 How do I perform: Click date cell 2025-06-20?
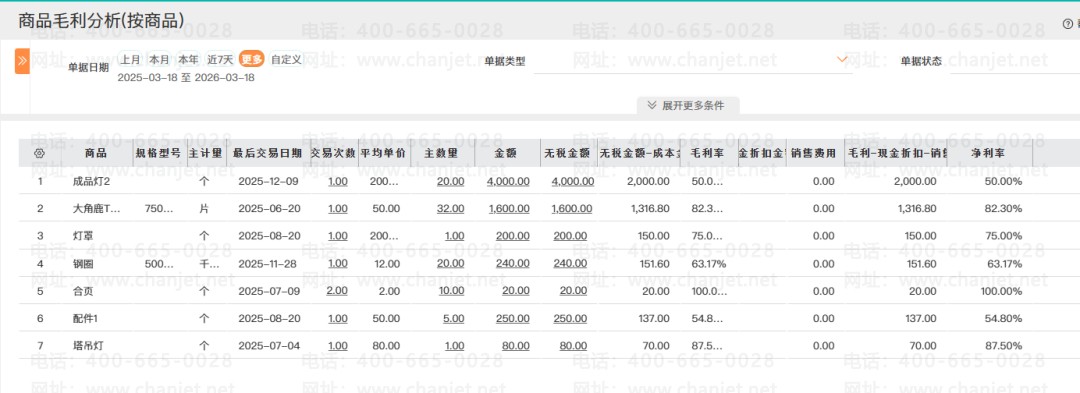pyautogui.click(x=269, y=209)
